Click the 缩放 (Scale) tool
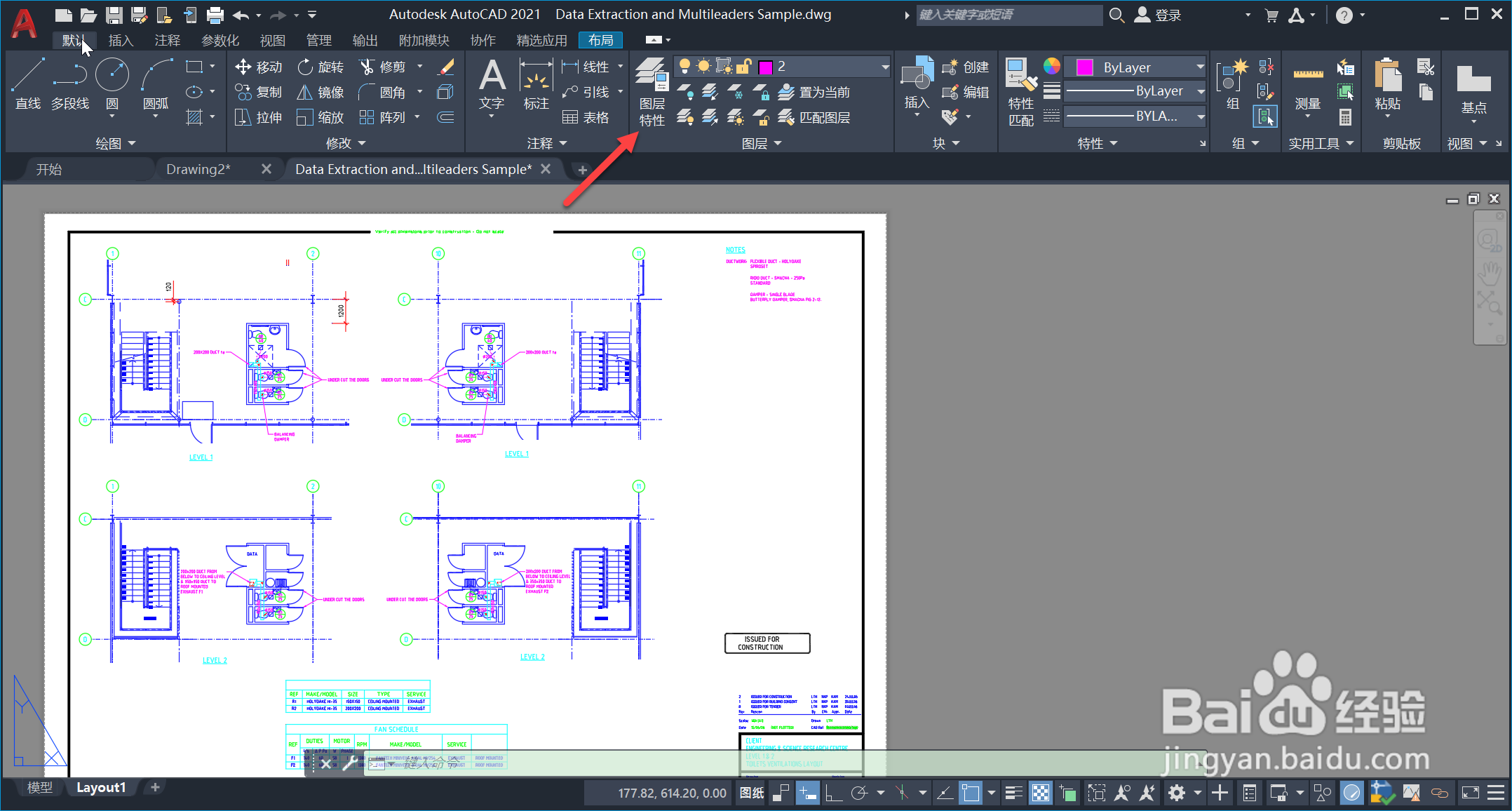Viewport: 1512px width, 811px height. click(320, 117)
